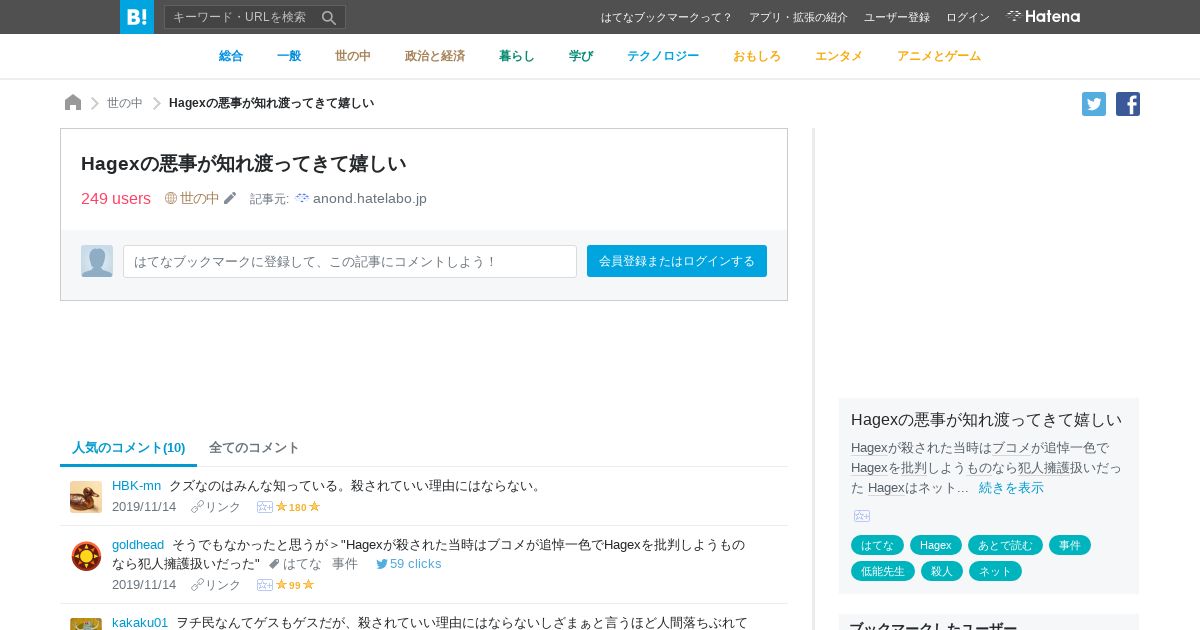Open the 政治と経済 category tab
Image resolution: width=1200 pixels, height=630 pixels.
(435, 56)
